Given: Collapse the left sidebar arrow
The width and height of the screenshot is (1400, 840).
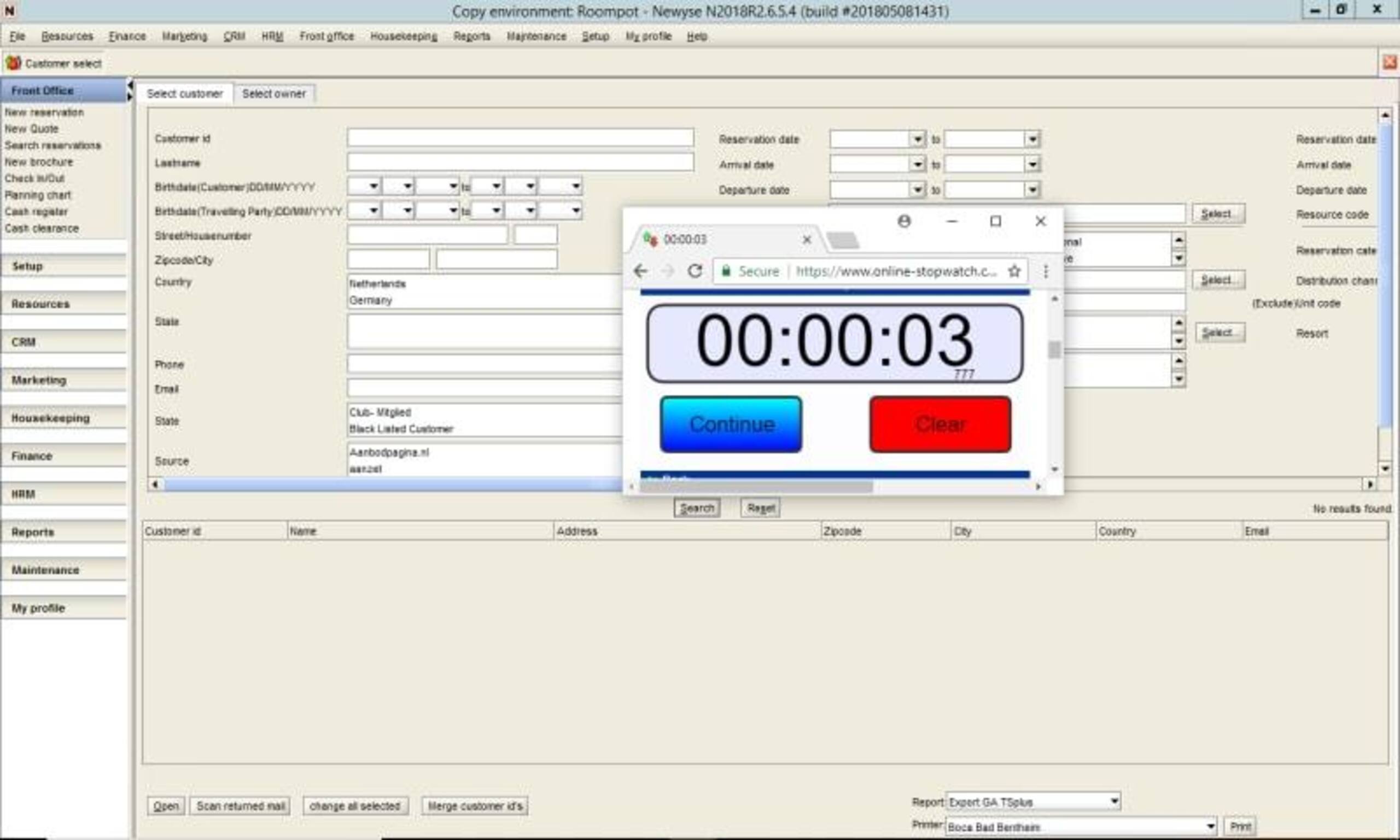Looking at the screenshot, I should (x=130, y=85).
